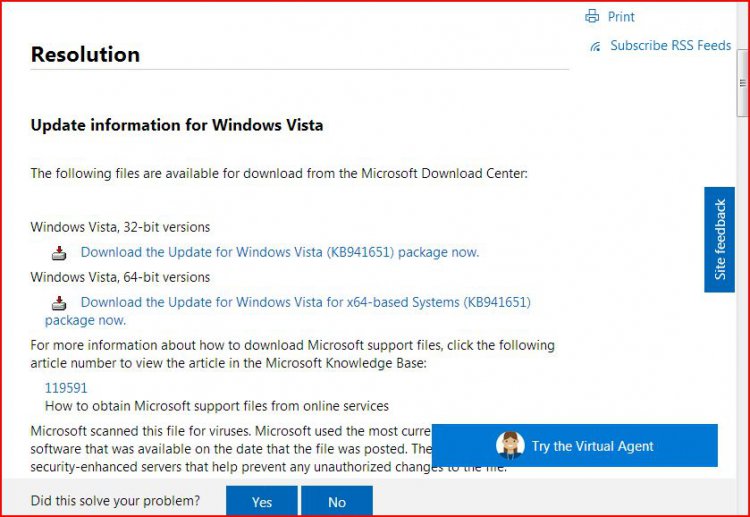Download the Update for Windows Vista (KB941651) package
This screenshot has height=517, width=750.
click(279, 252)
